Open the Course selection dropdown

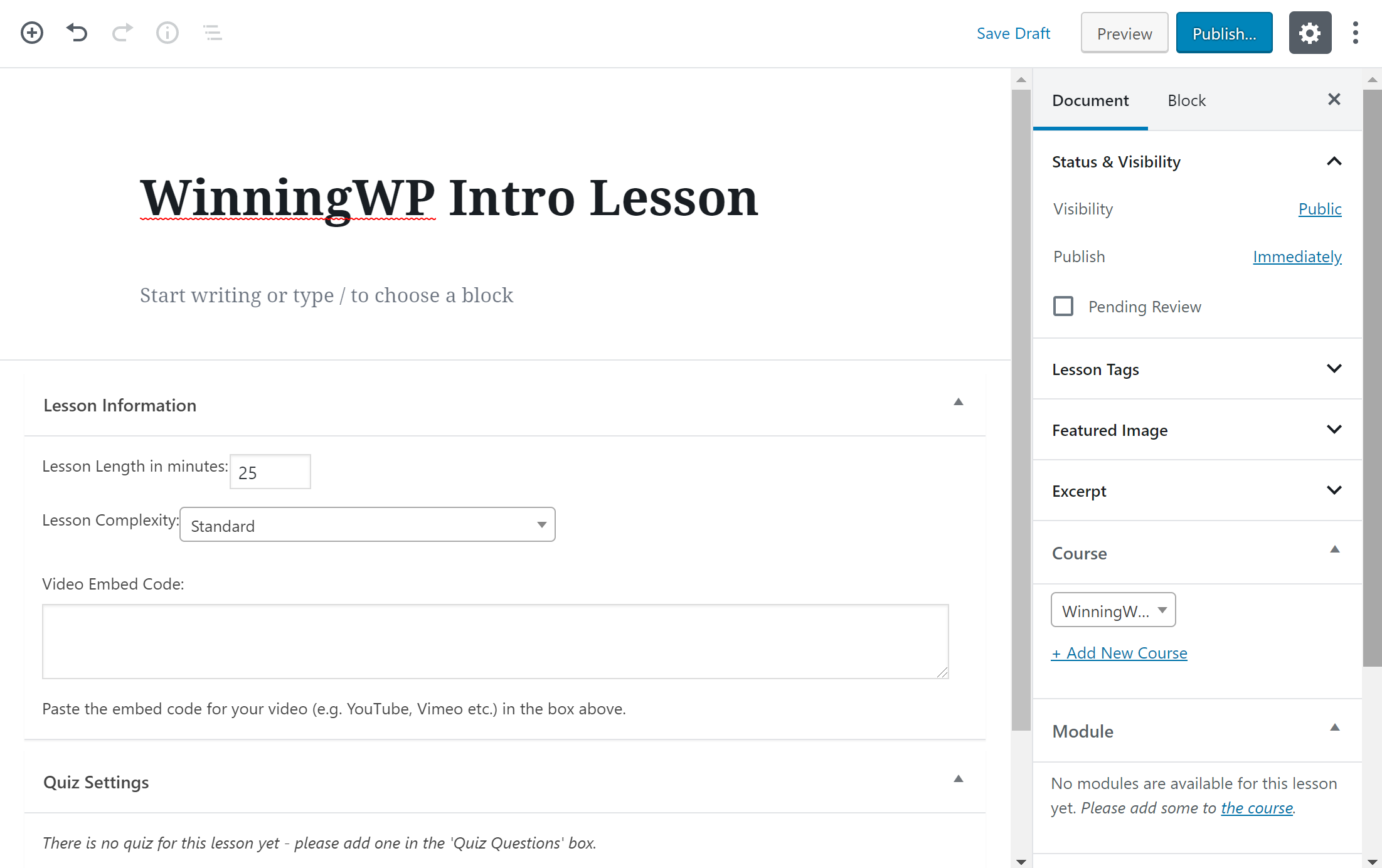coord(1114,610)
